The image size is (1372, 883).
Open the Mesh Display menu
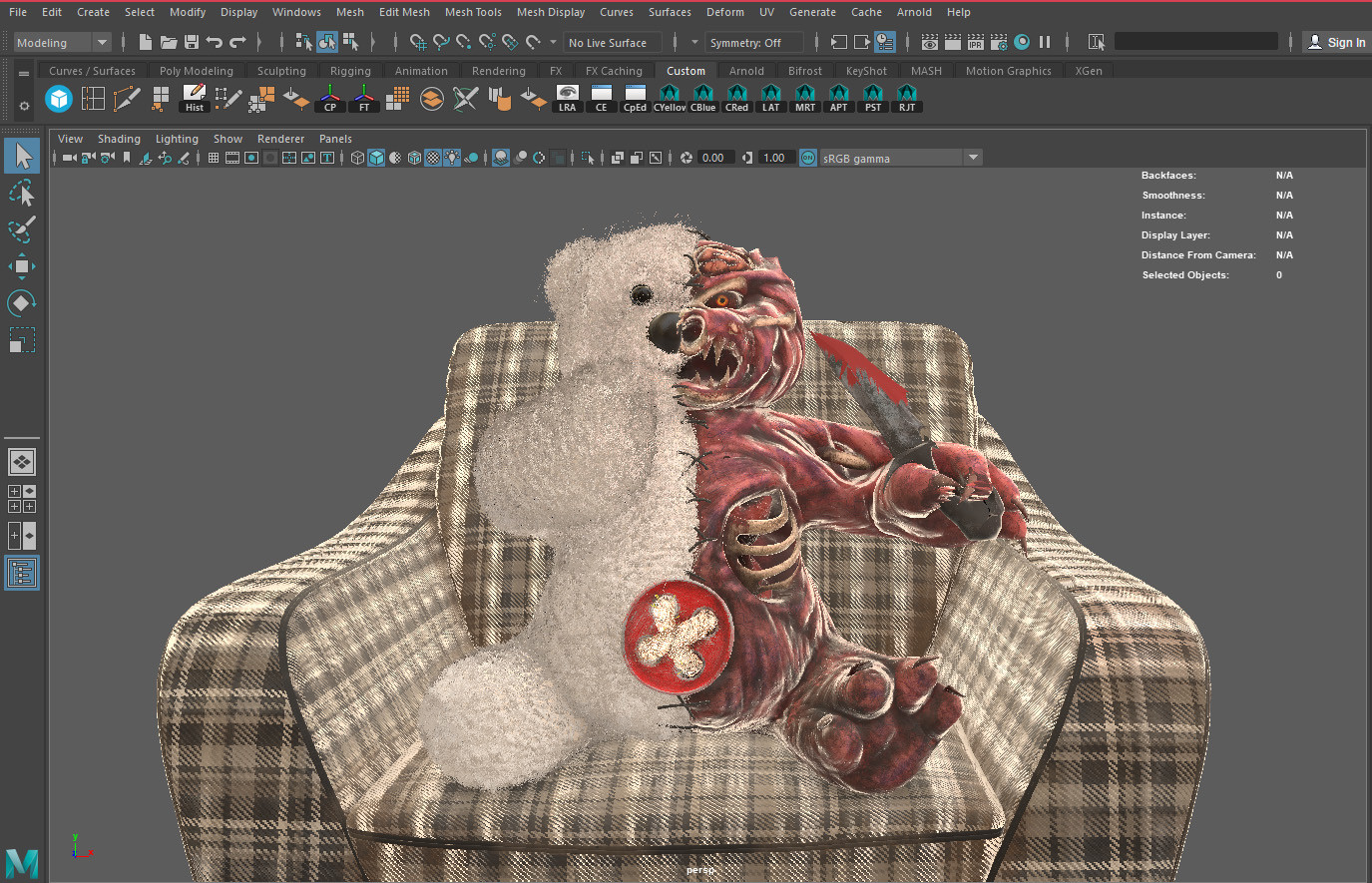click(x=551, y=12)
